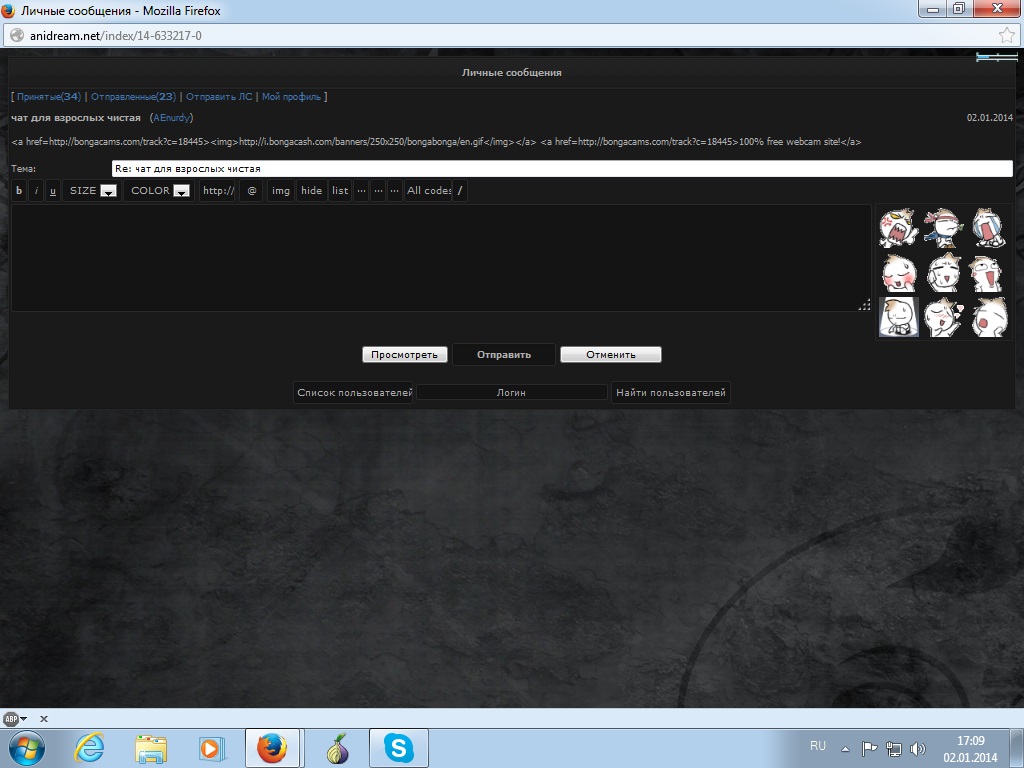The image size is (1024, 768).
Task: Open the SIZE dropdown in the editor toolbar
Action: (x=92, y=191)
